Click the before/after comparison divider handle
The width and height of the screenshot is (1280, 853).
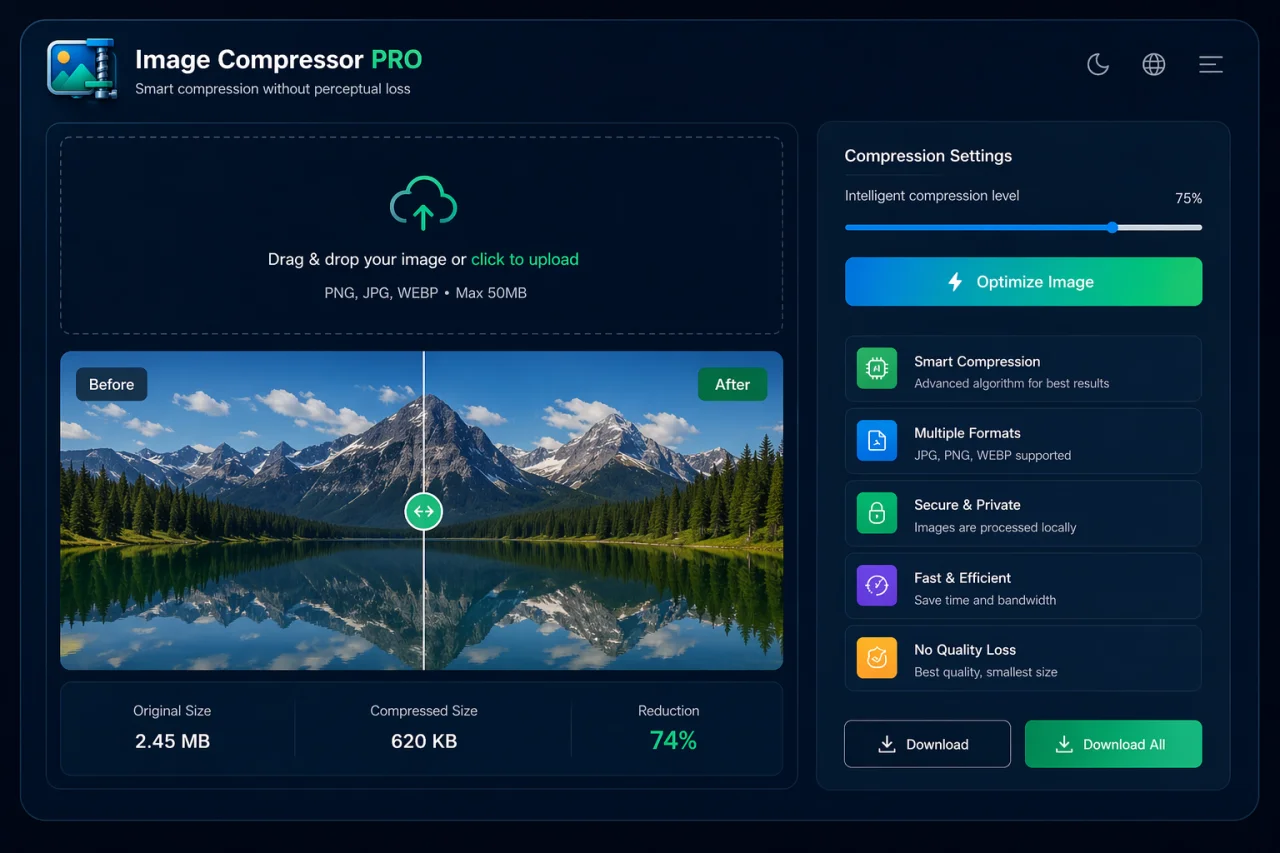click(423, 511)
